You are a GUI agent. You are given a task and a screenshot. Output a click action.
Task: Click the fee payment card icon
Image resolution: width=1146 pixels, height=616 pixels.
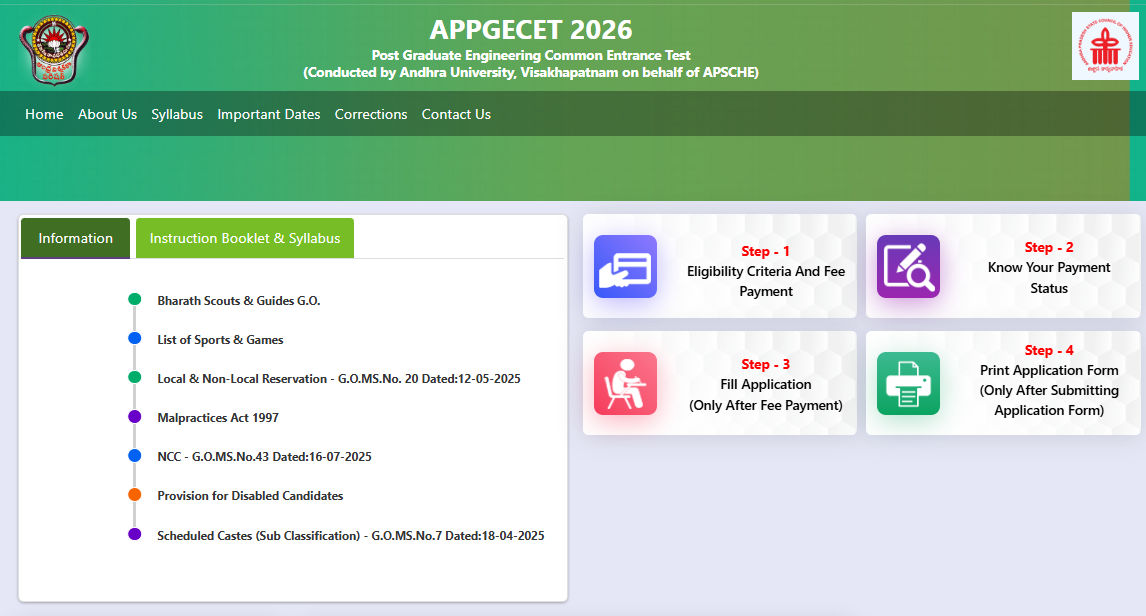click(625, 266)
